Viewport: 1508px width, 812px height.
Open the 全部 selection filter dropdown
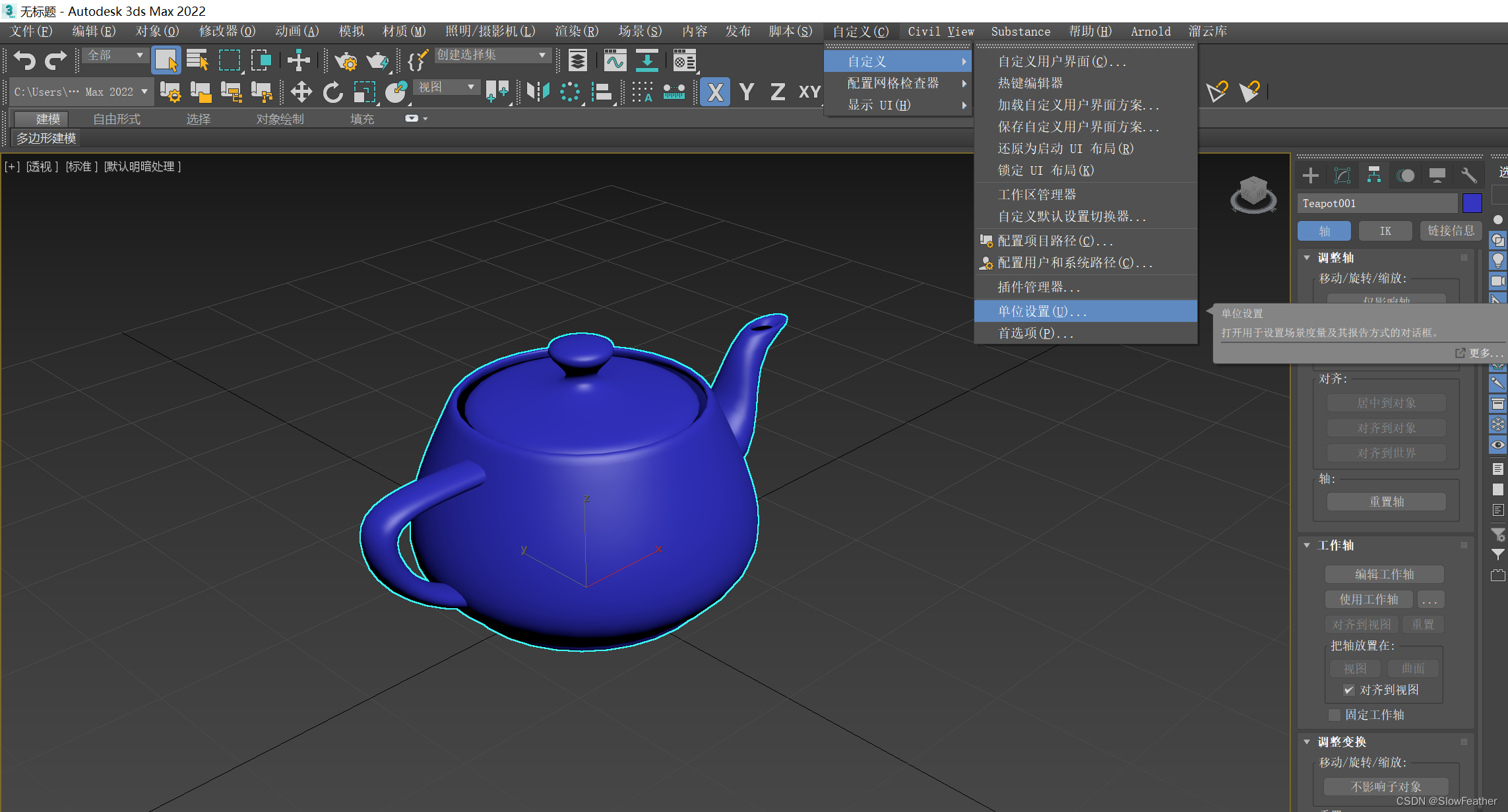114,55
